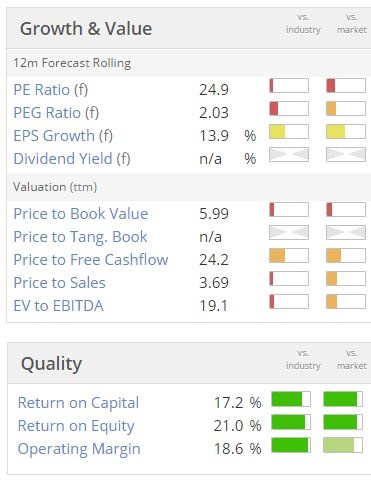Click PE Ratio vs. industry red bar

[x=289, y=86]
